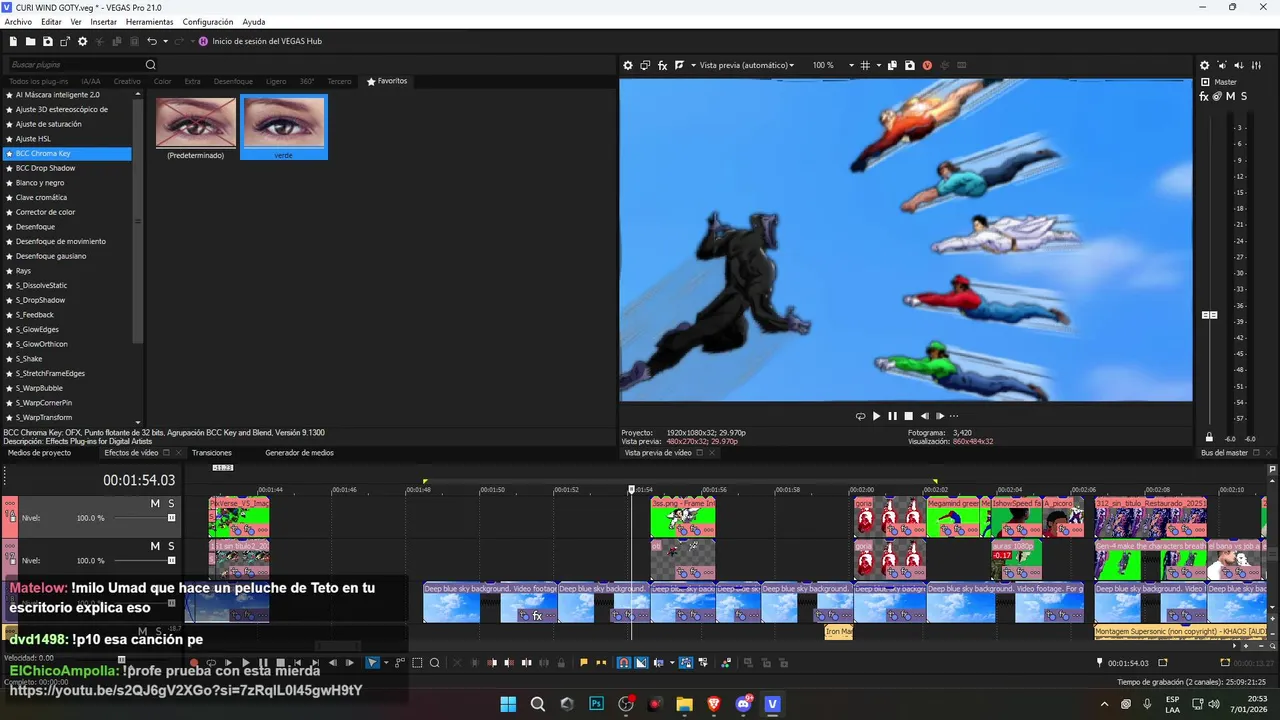Open Inicio de sesión del VEGAS Hub

[260, 41]
